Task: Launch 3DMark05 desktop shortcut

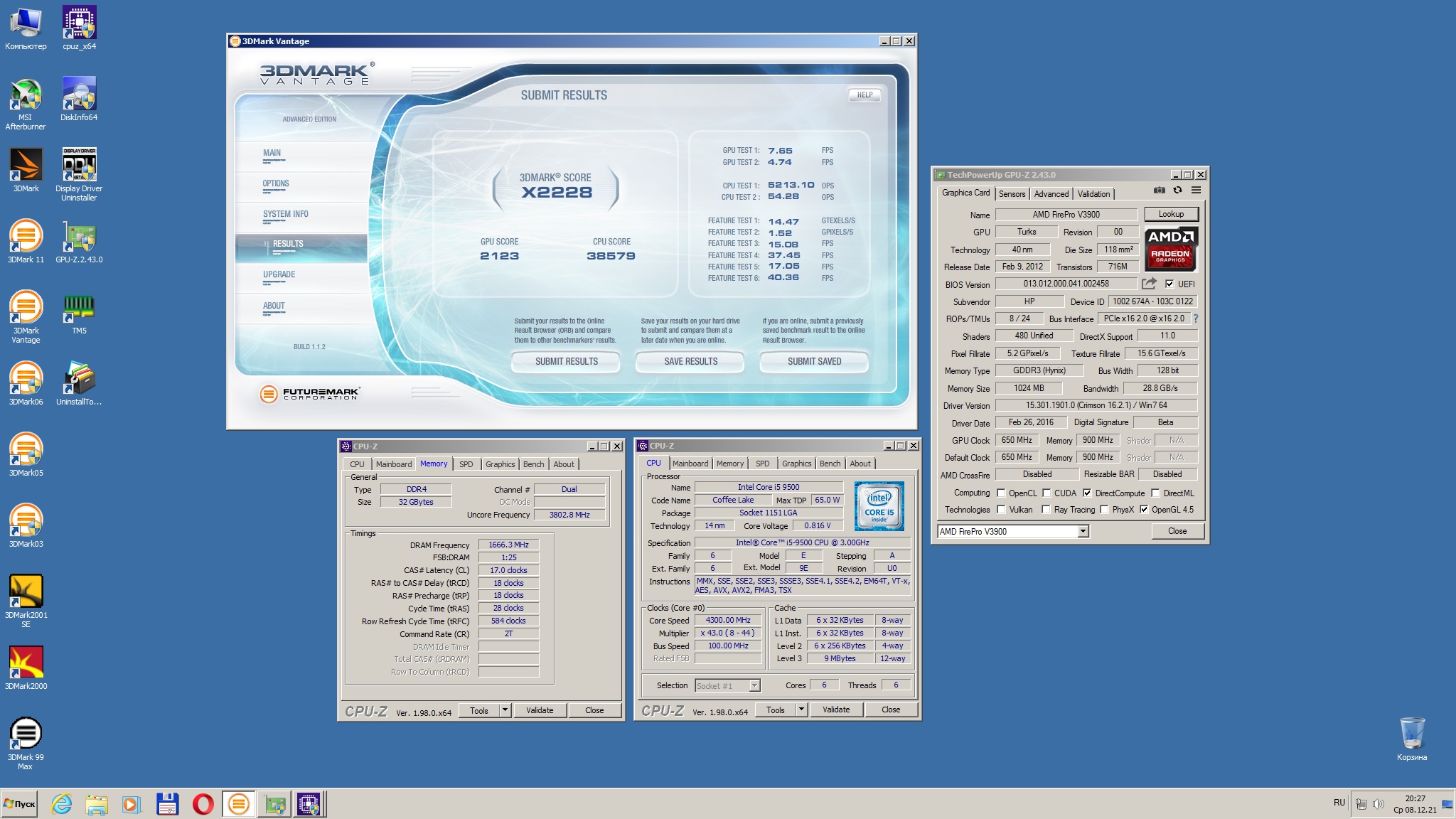Action: (x=26, y=455)
